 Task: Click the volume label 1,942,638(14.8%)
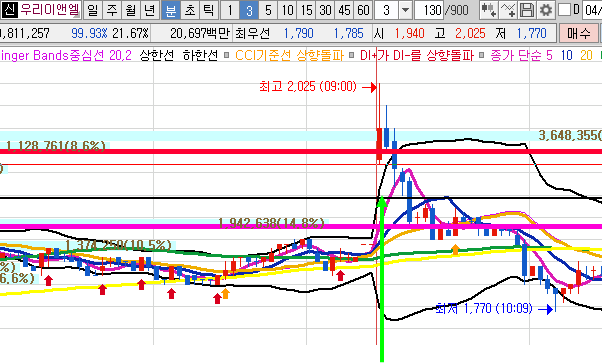point(271,223)
